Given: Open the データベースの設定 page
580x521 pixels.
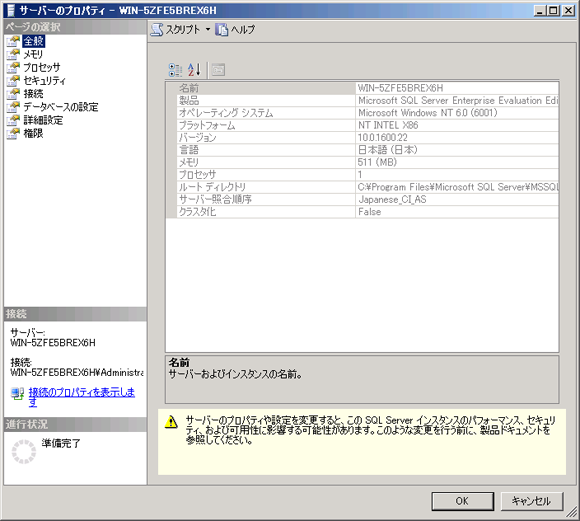Looking at the screenshot, I should pyautogui.click(x=61, y=107).
